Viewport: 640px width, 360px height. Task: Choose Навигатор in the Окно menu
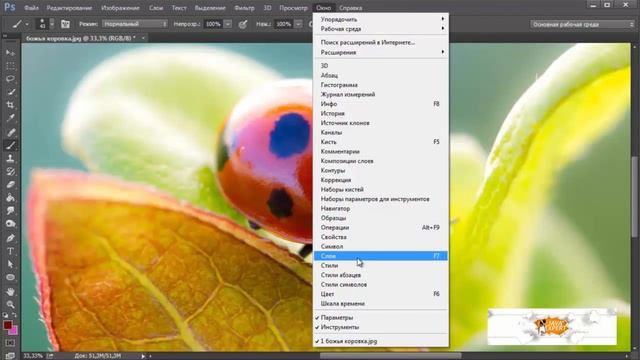point(380,209)
